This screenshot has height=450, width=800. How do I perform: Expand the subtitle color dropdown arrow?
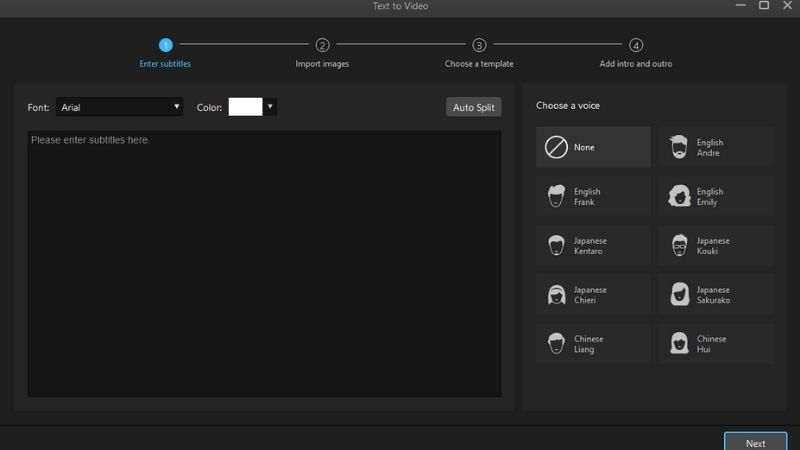pyautogui.click(x=270, y=107)
